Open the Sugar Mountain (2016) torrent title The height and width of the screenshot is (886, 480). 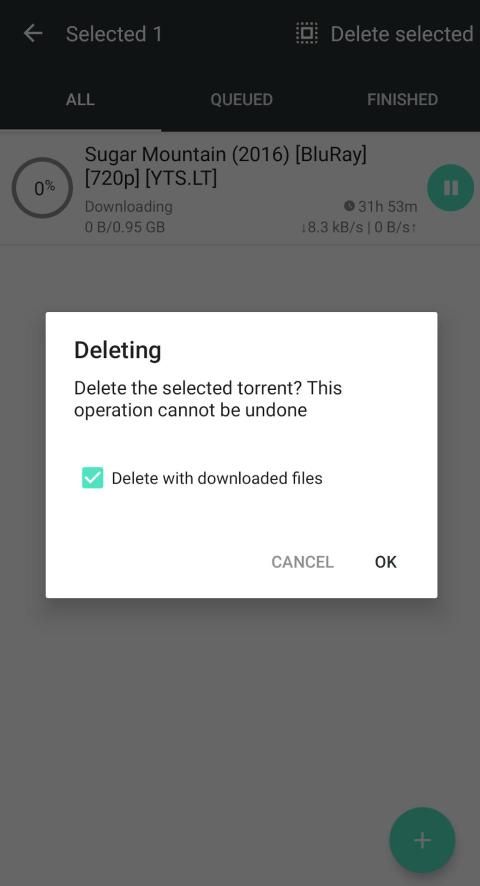click(x=226, y=166)
